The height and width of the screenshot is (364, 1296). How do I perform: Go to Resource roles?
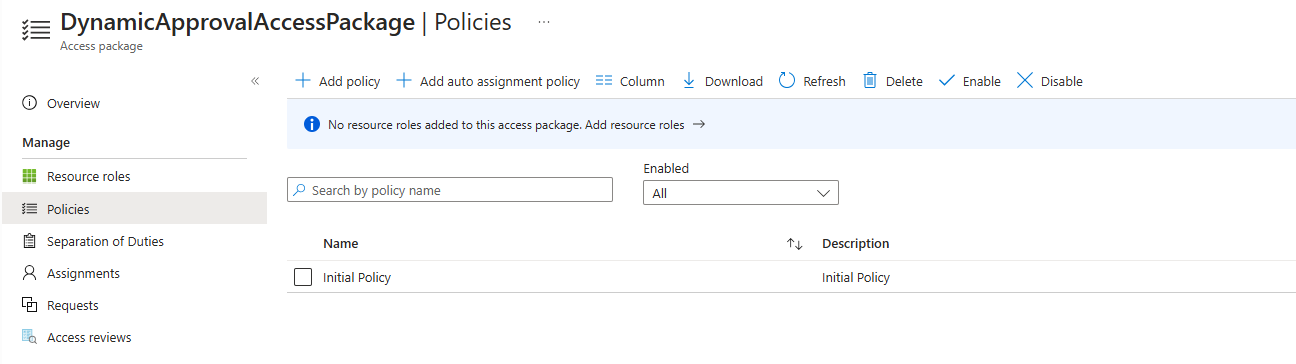(88, 176)
